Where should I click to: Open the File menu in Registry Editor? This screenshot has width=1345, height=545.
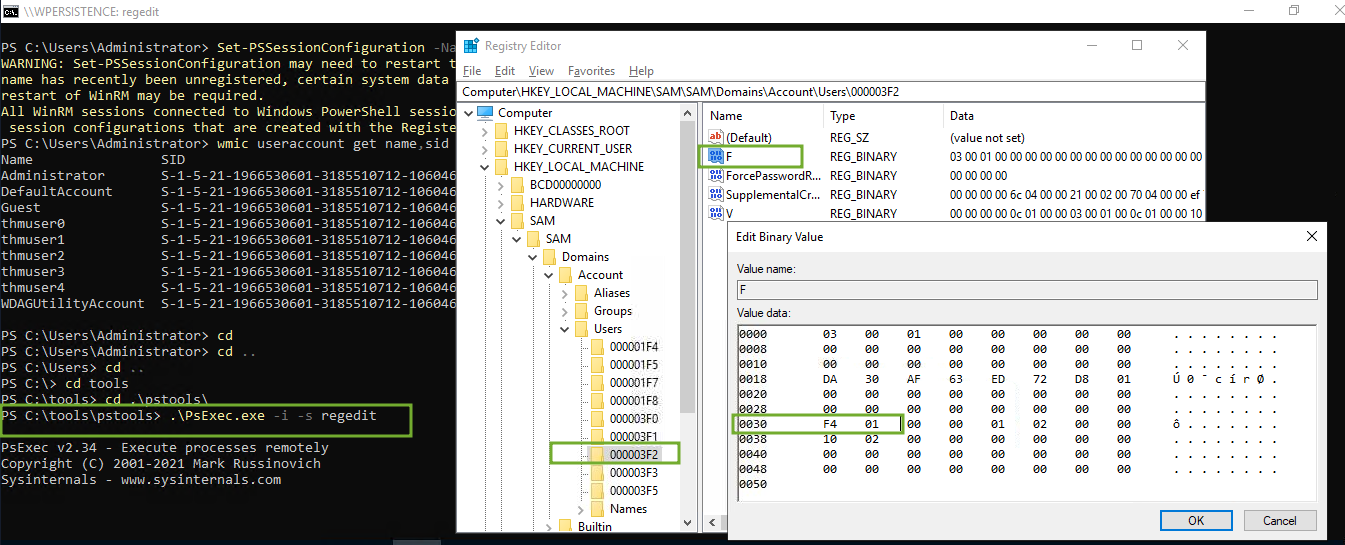pos(472,71)
